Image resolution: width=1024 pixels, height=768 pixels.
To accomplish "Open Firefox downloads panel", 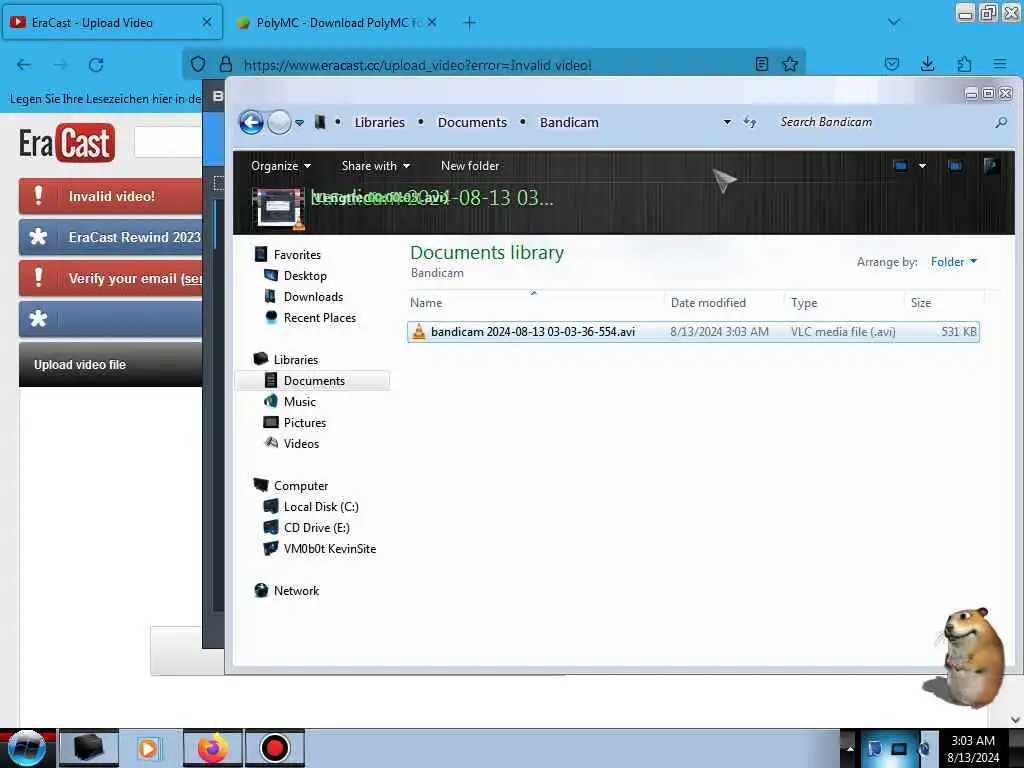I will click(927, 64).
